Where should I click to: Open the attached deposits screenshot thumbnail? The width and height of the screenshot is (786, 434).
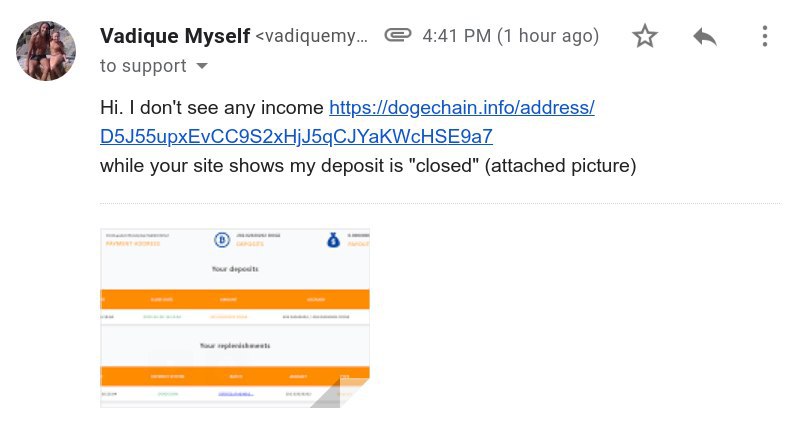click(235, 318)
